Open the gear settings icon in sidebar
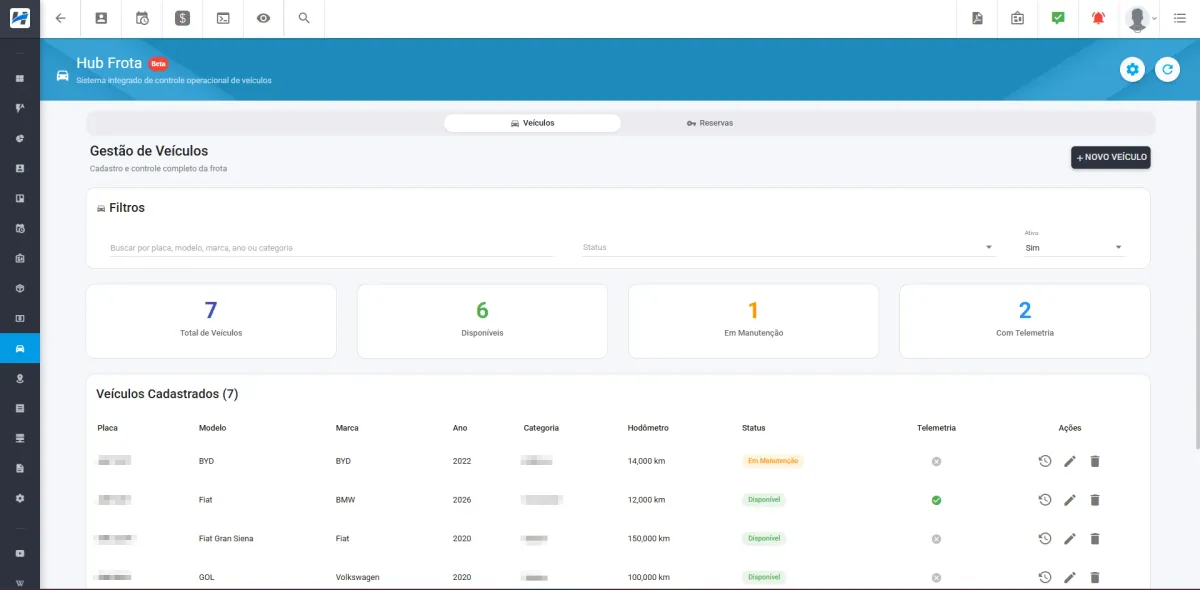This screenshot has height=590, width=1200. tap(20, 498)
